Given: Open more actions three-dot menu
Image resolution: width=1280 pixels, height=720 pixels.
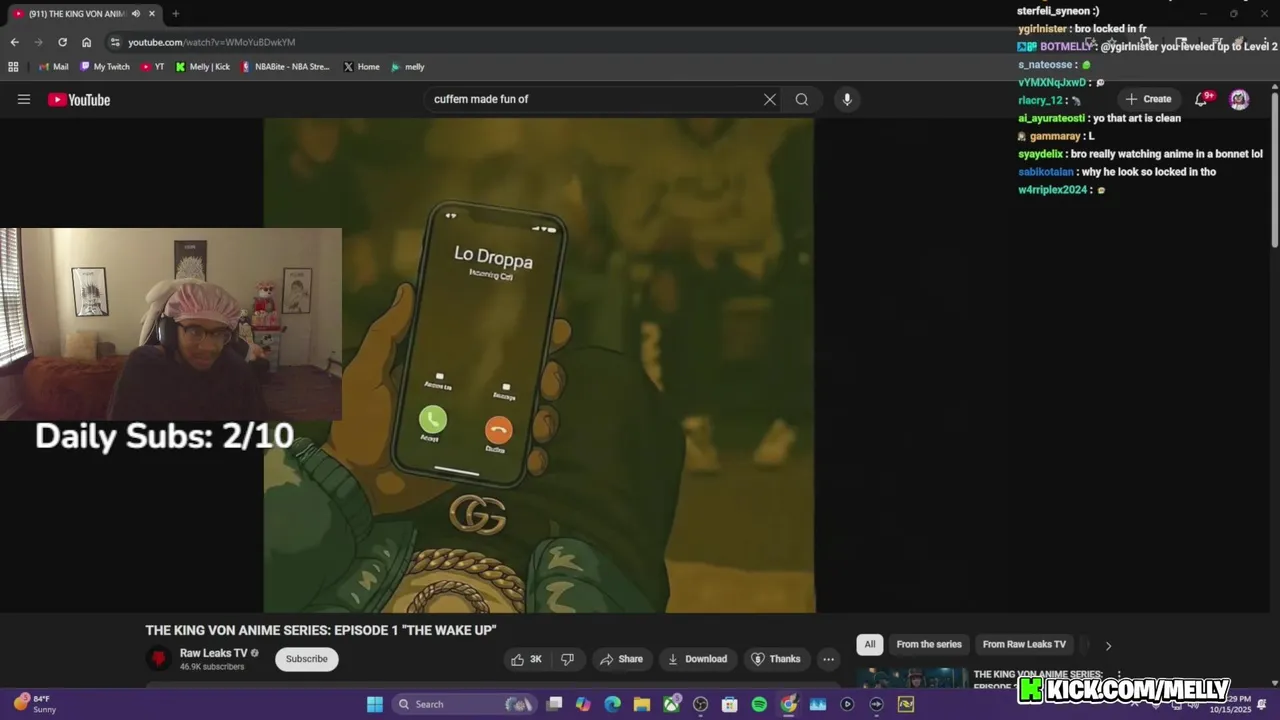Looking at the screenshot, I should [828, 659].
